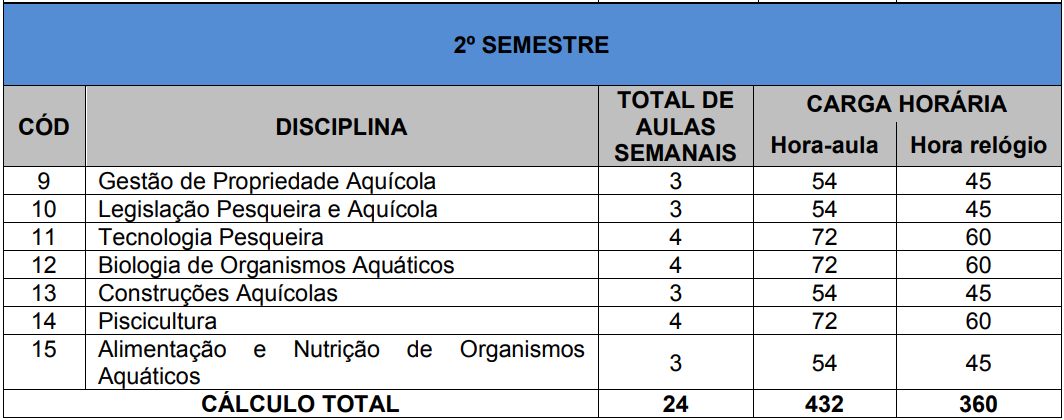The width and height of the screenshot is (1064, 420).
Task: Click the "2º SEMESTRE" table title
Action: point(531,45)
